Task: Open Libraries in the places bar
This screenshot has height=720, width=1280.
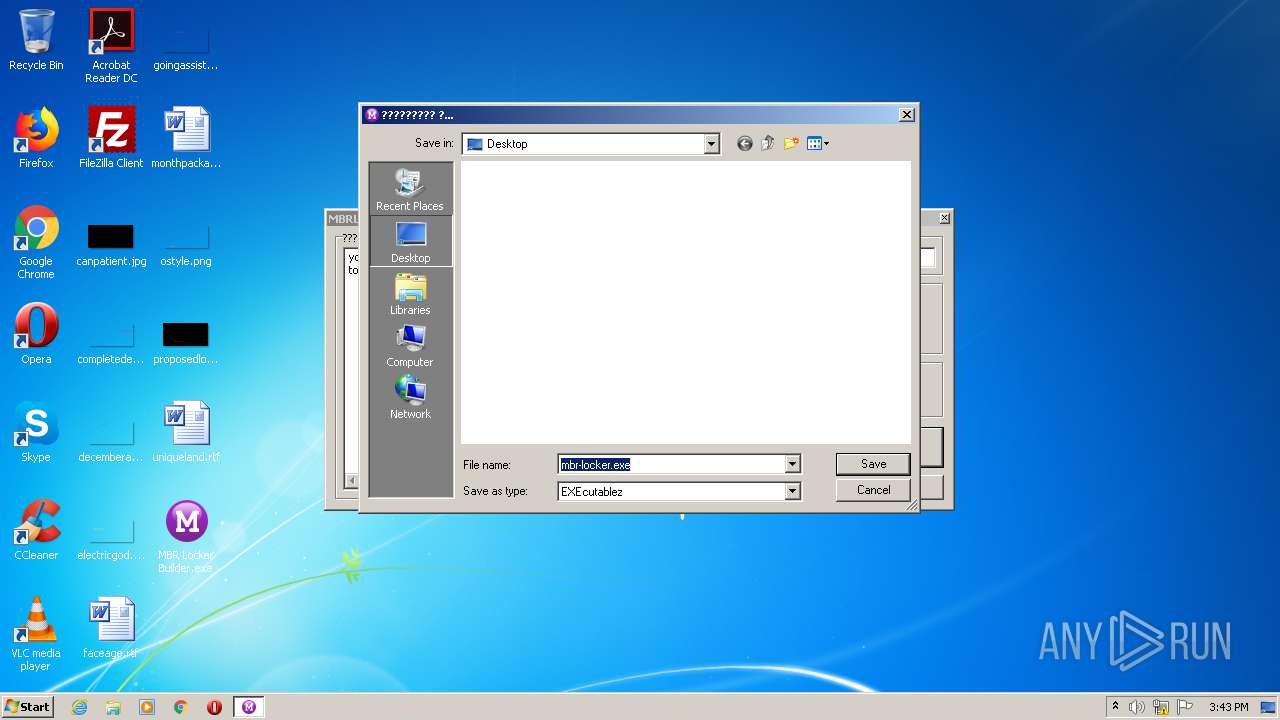Action: [x=410, y=294]
